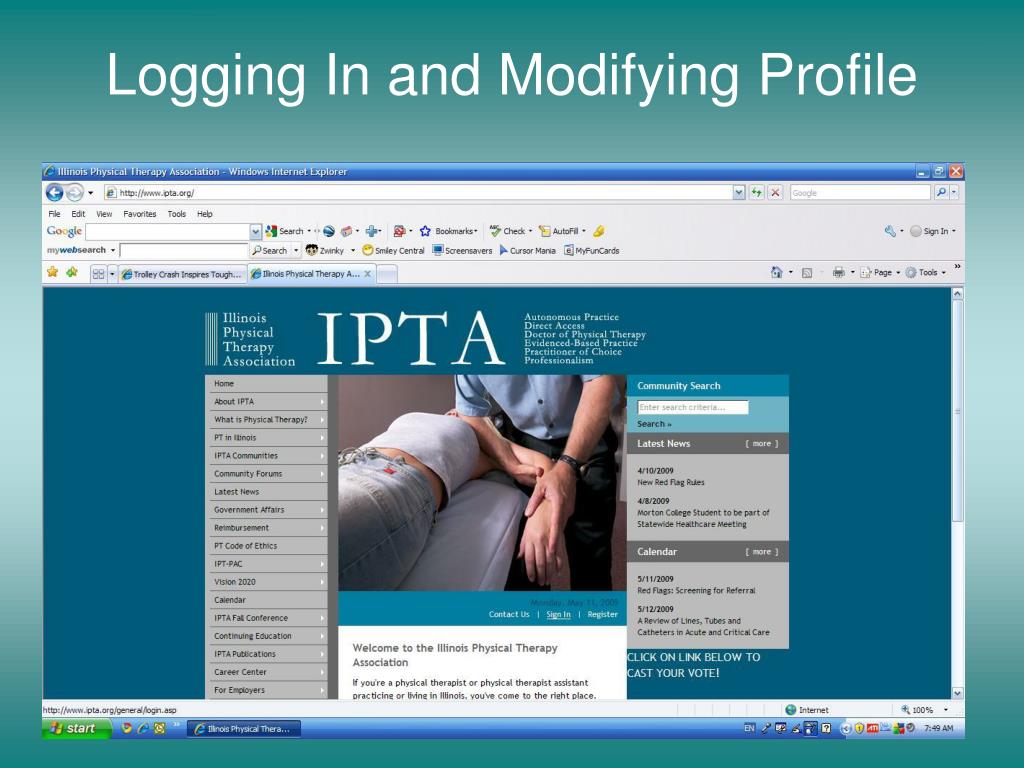Switch to Trolley Crash Inspires Tough tab

point(182,274)
